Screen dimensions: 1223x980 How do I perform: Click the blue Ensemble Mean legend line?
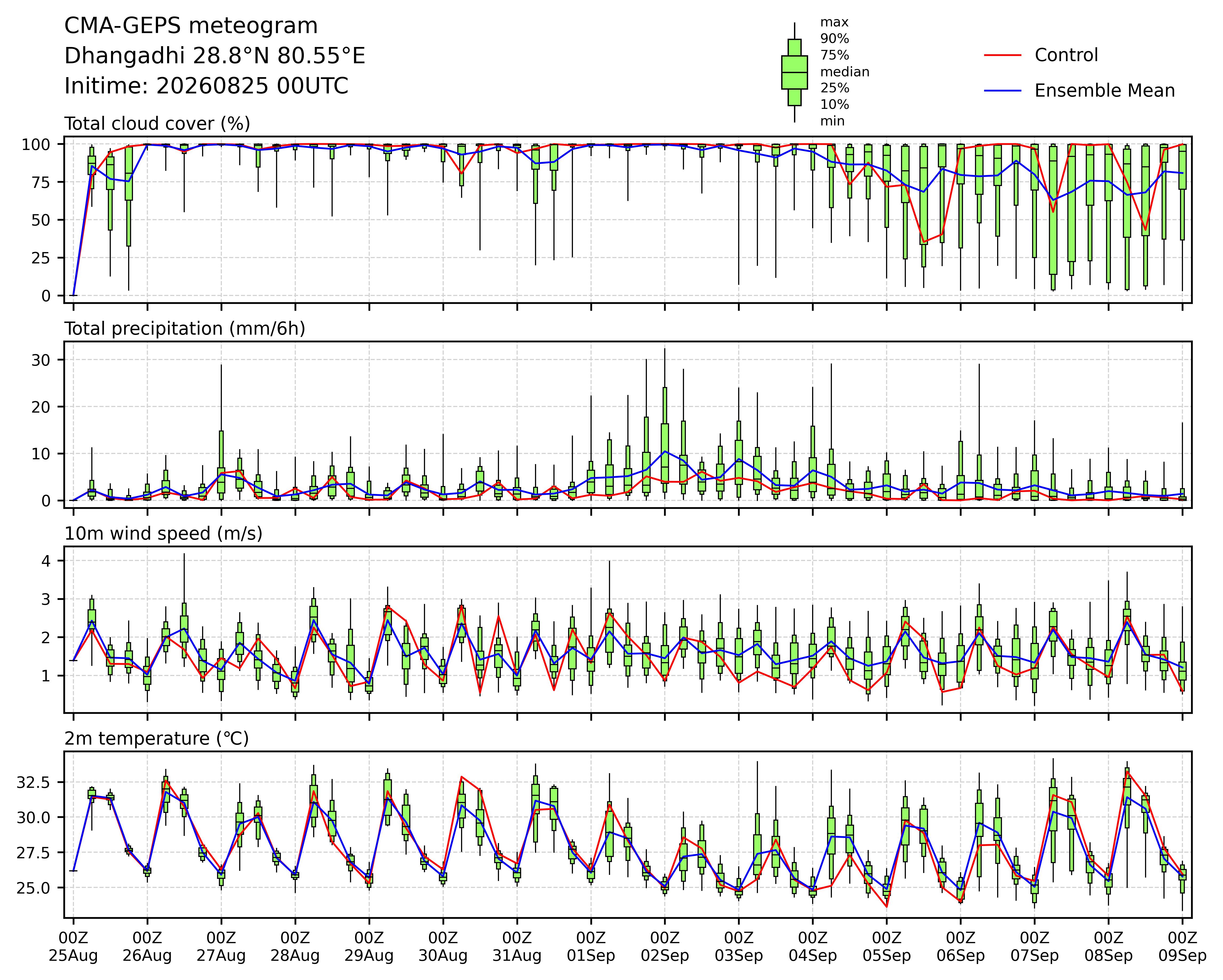click(1002, 91)
